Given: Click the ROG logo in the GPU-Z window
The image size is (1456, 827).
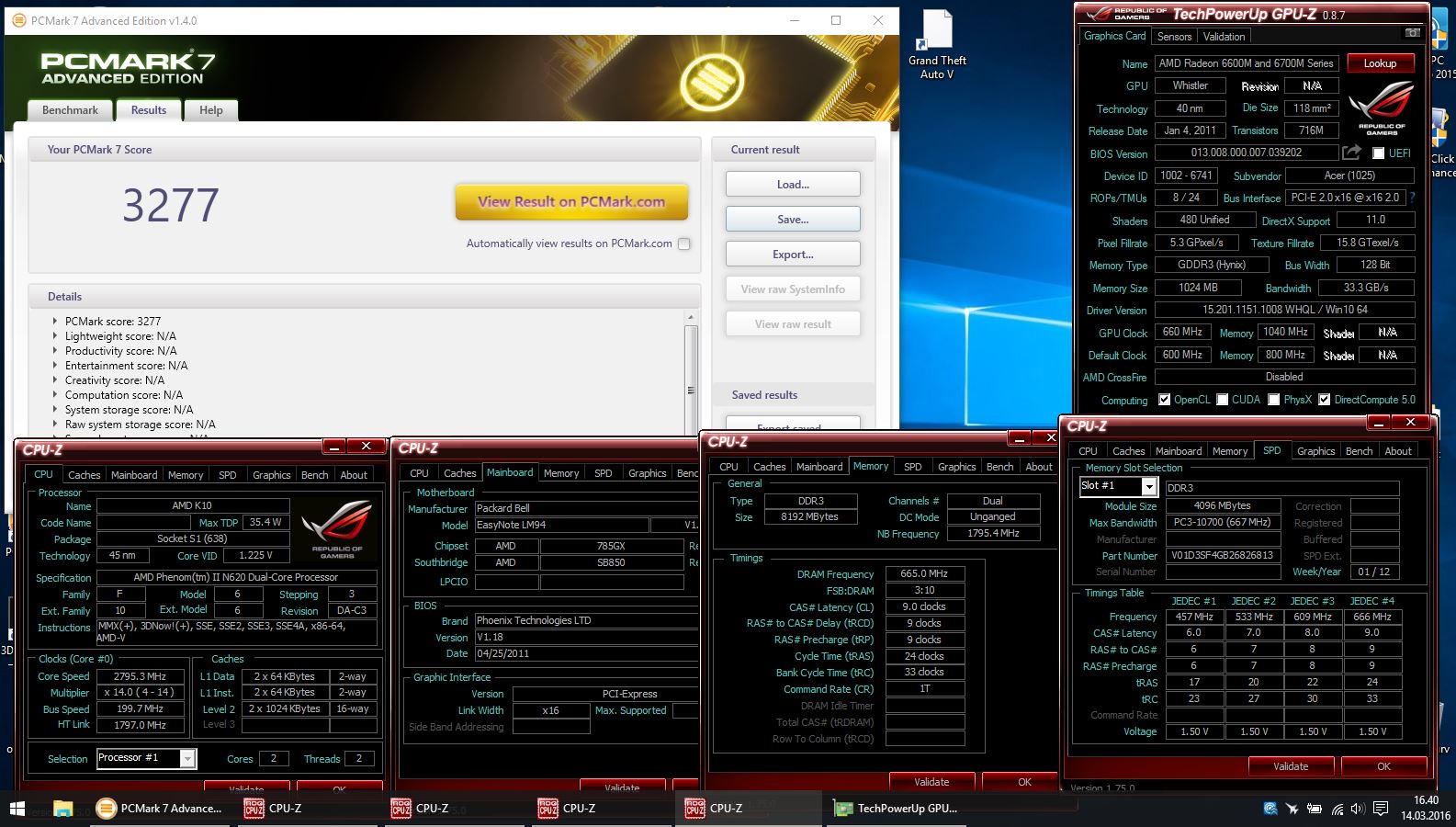Looking at the screenshot, I should click(x=1382, y=108).
